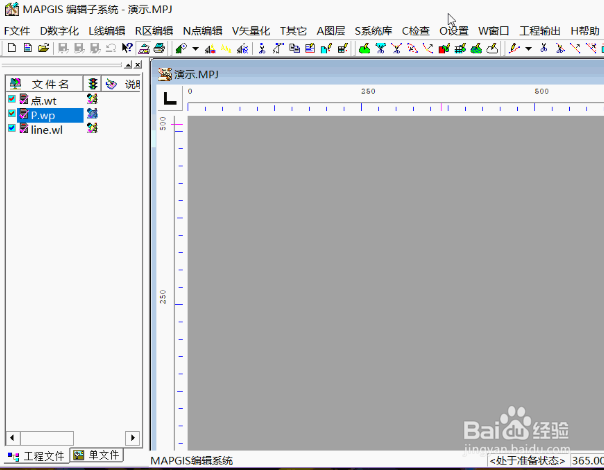Screen dimensions: 604x470
Task: Open the N点编辑 menu
Action: [x=203, y=31]
